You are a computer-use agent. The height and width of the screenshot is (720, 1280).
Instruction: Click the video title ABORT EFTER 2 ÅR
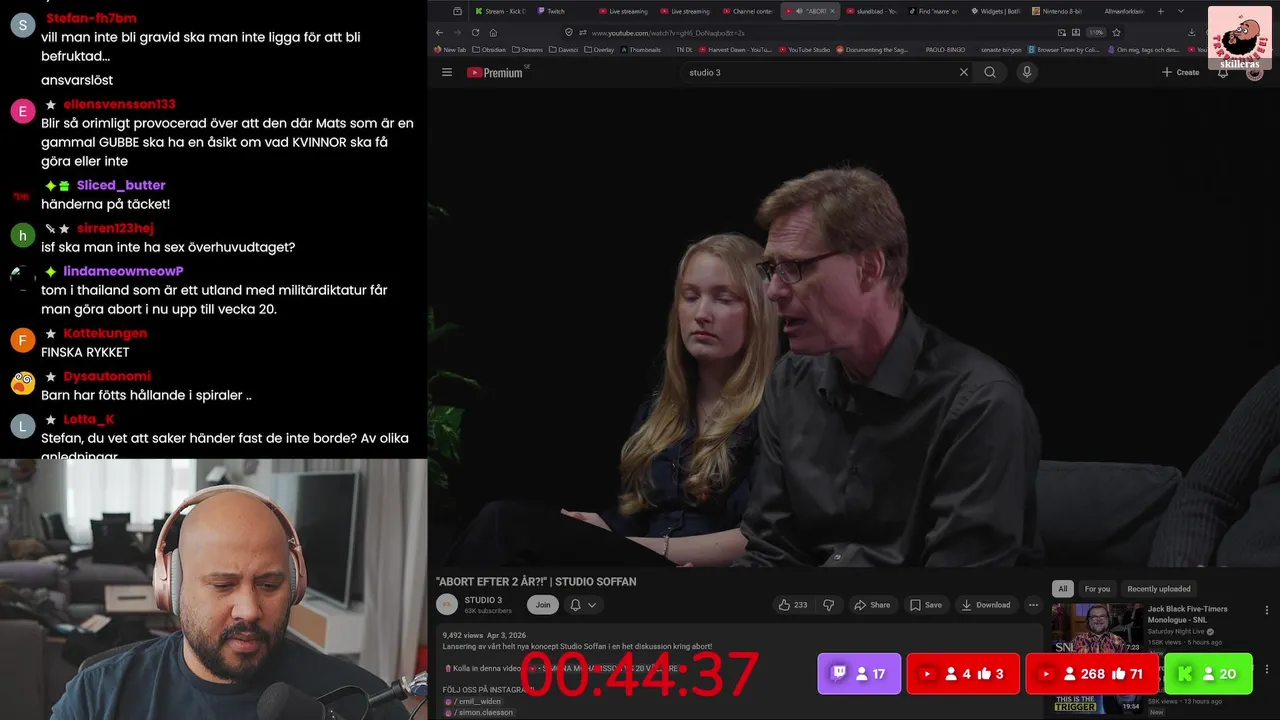point(536,581)
